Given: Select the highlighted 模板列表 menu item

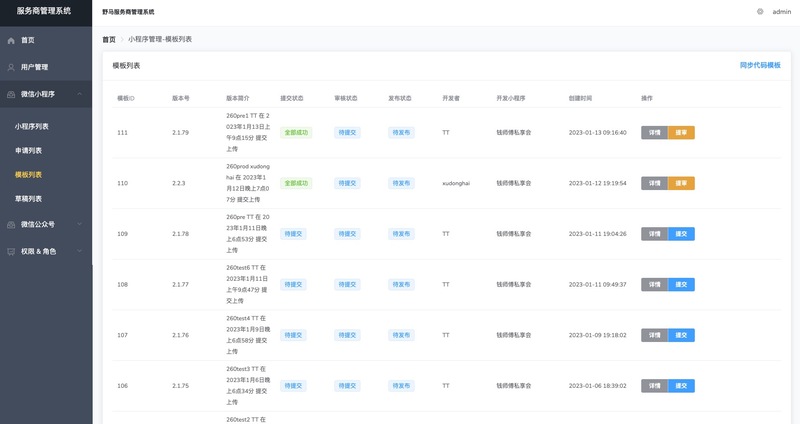Looking at the screenshot, I should click(28, 174).
